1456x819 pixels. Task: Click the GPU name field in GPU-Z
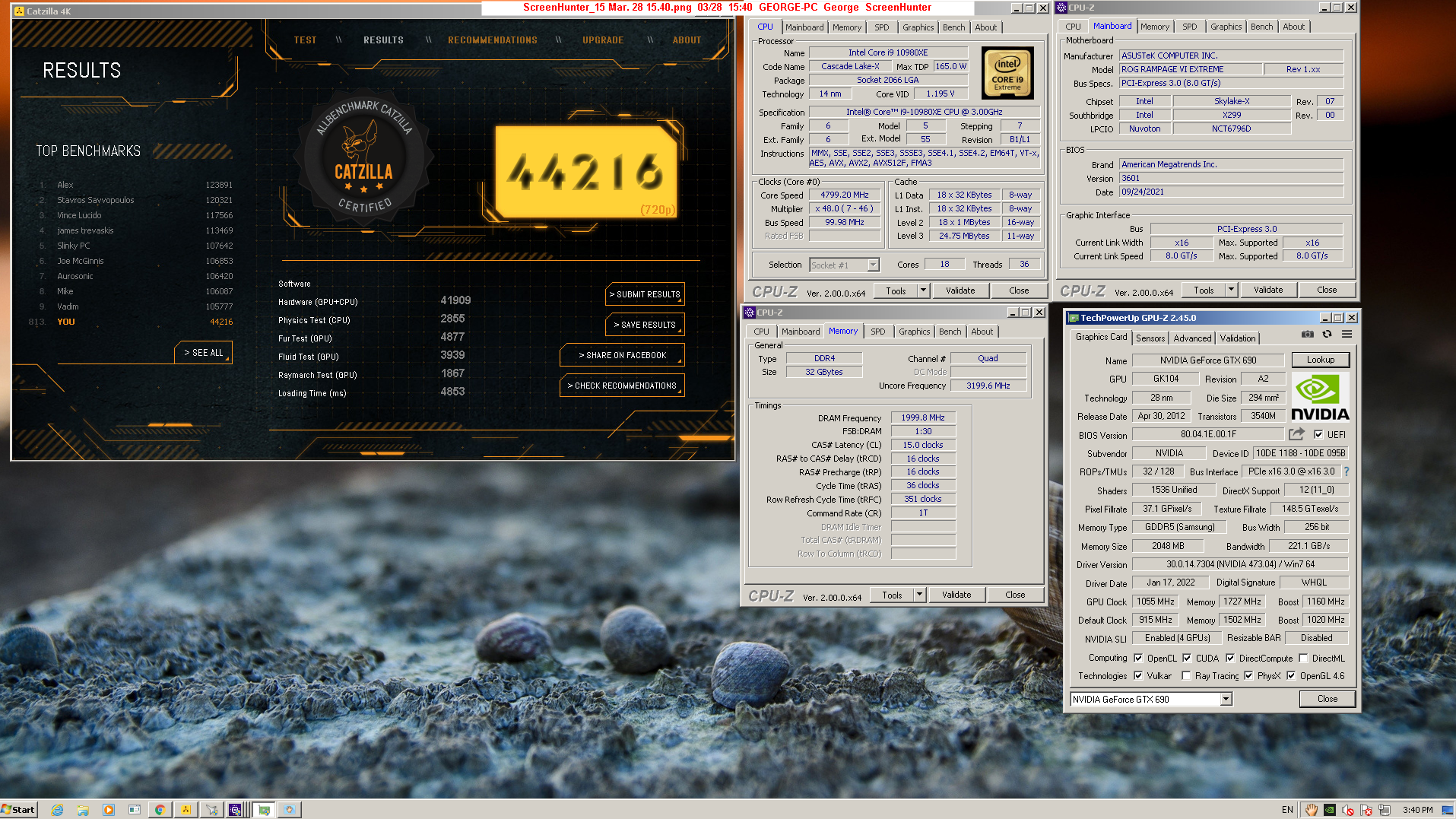click(x=1207, y=360)
